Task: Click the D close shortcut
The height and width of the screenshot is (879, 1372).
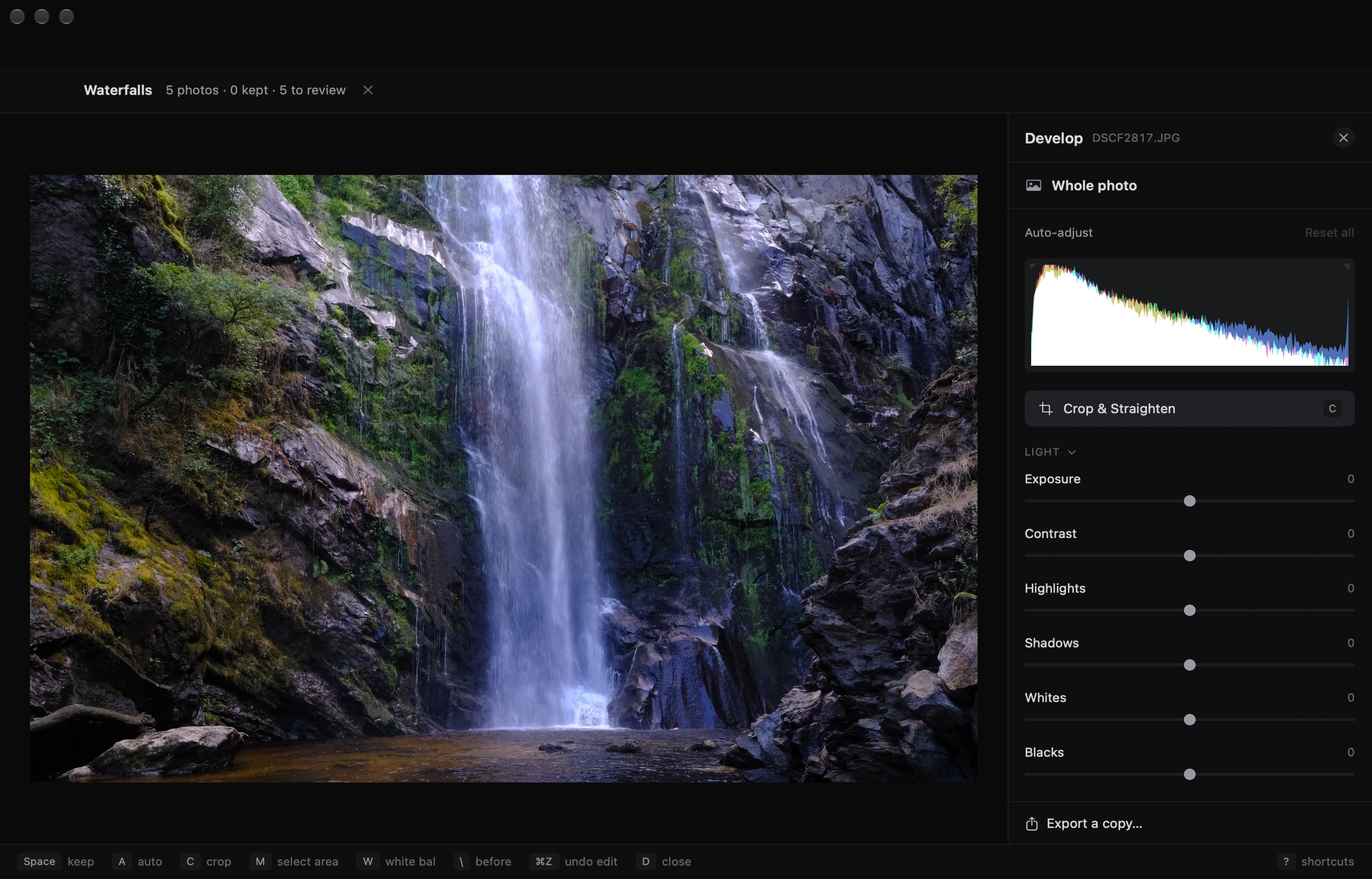Action: pyautogui.click(x=663, y=861)
